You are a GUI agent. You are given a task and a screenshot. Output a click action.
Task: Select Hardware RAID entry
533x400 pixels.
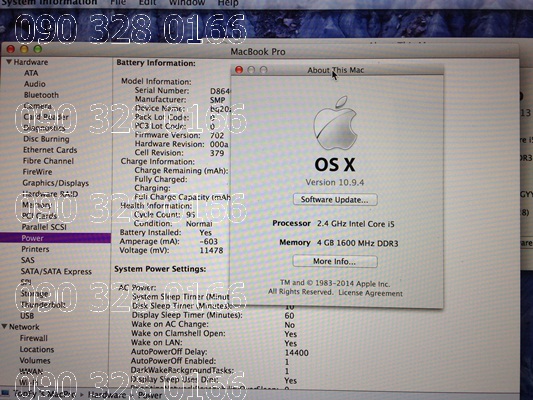tap(50, 194)
